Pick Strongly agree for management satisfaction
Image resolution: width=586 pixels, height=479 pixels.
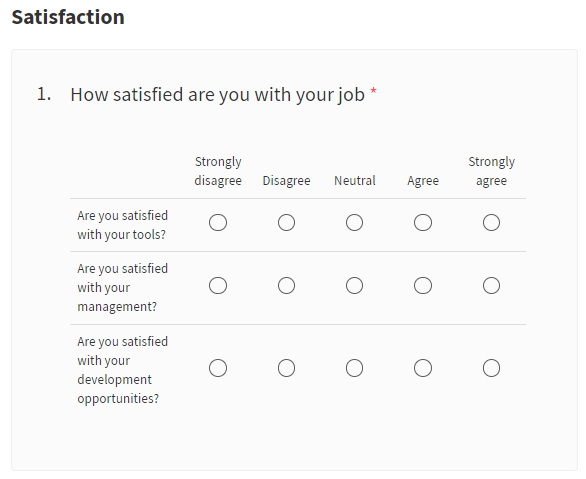click(491, 286)
